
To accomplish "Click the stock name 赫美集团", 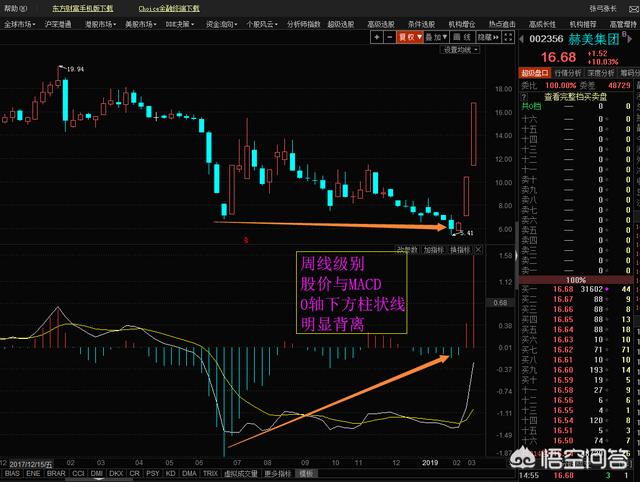I will pyautogui.click(x=593, y=39).
